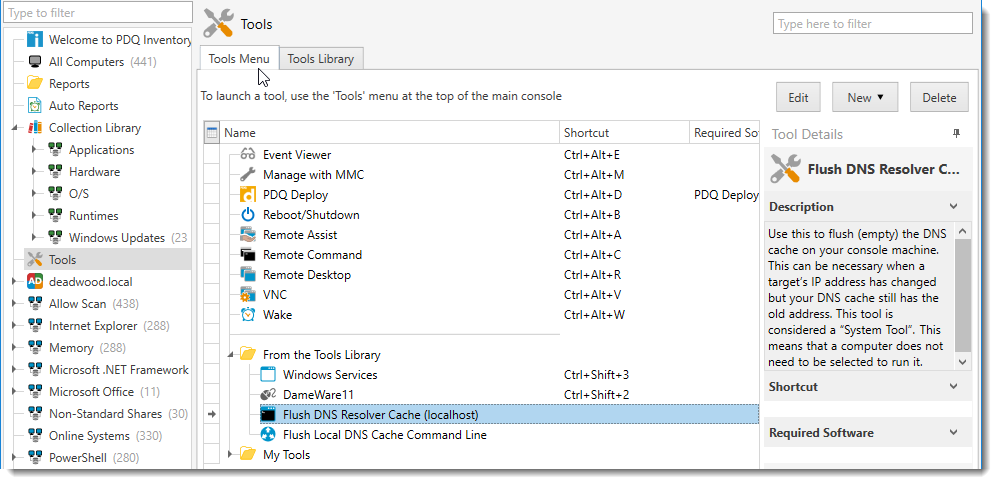The image size is (997, 484).
Task: Click the Remote Desktop icon
Action: coord(248,275)
